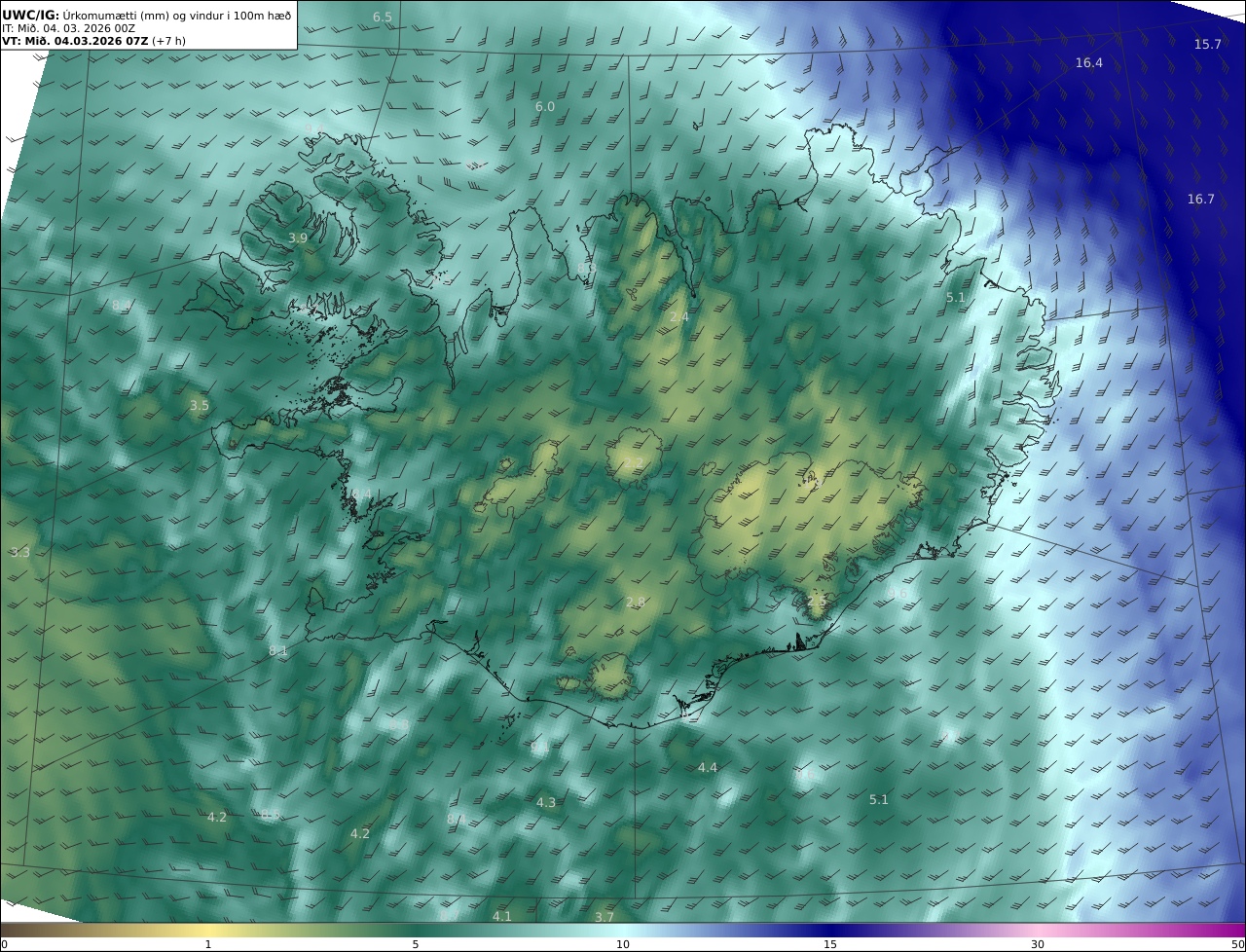Click the 6.5 value label on the map

pyautogui.click(x=383, y=18)
